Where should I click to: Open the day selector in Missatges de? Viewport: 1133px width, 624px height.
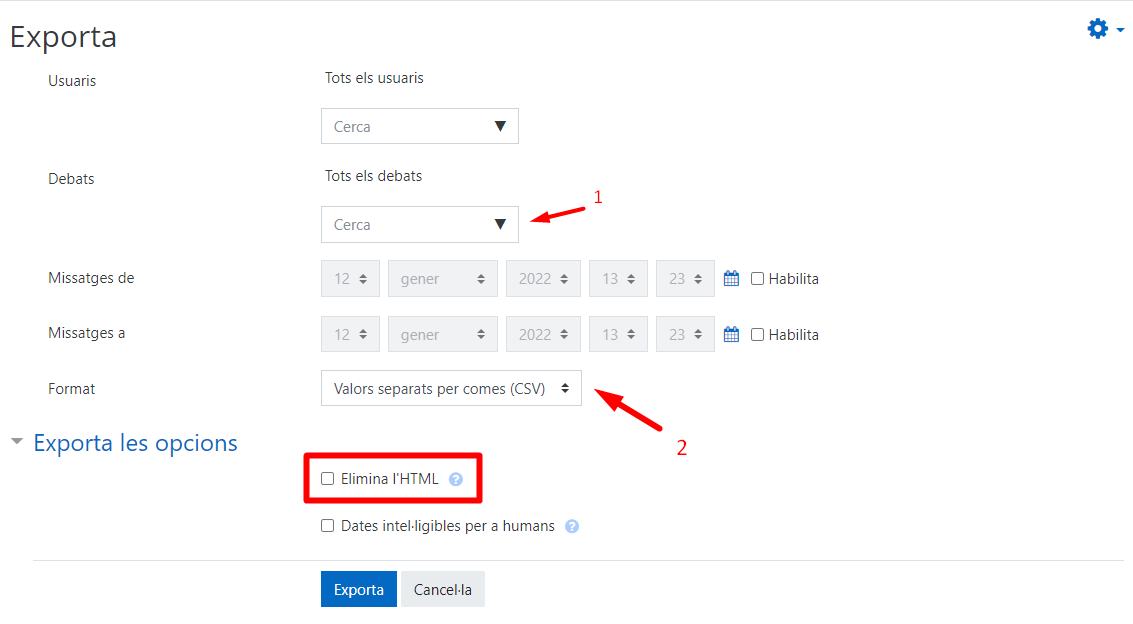coord(350,279)
